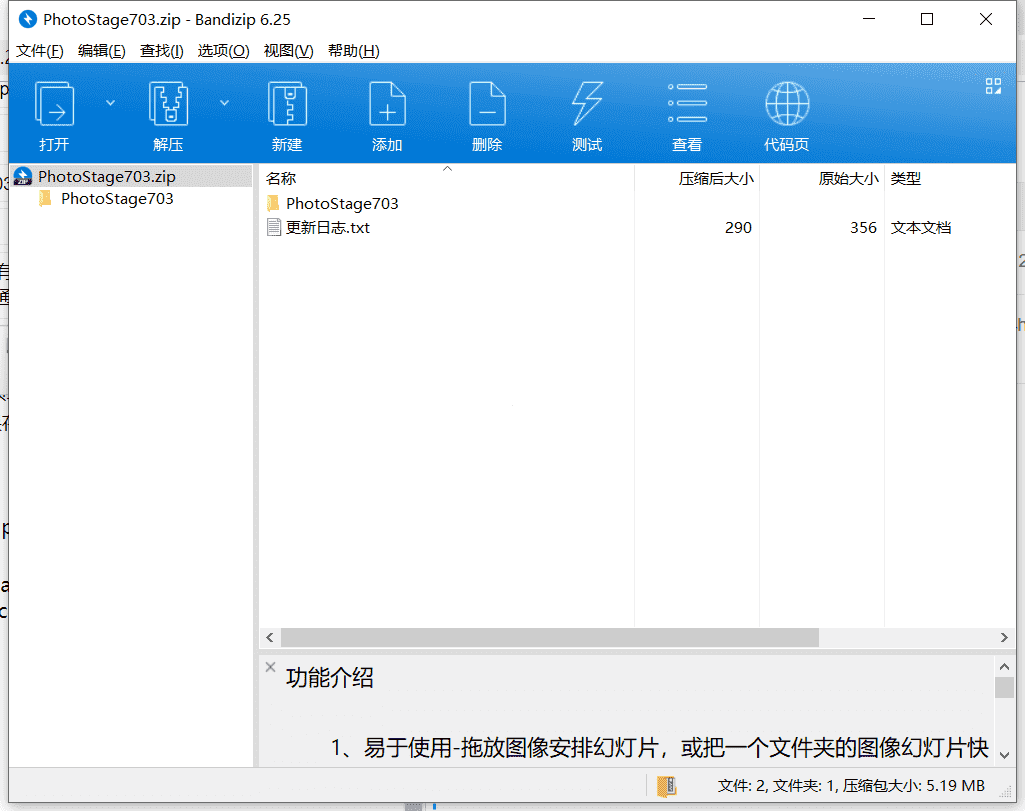
Task: Close the comment panel with X
Action: (270, 667)
